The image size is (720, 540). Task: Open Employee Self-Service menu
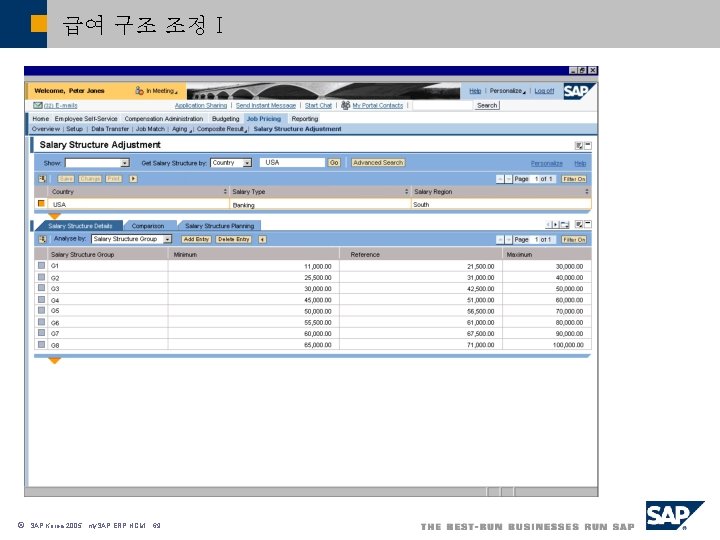click(86, 118)
